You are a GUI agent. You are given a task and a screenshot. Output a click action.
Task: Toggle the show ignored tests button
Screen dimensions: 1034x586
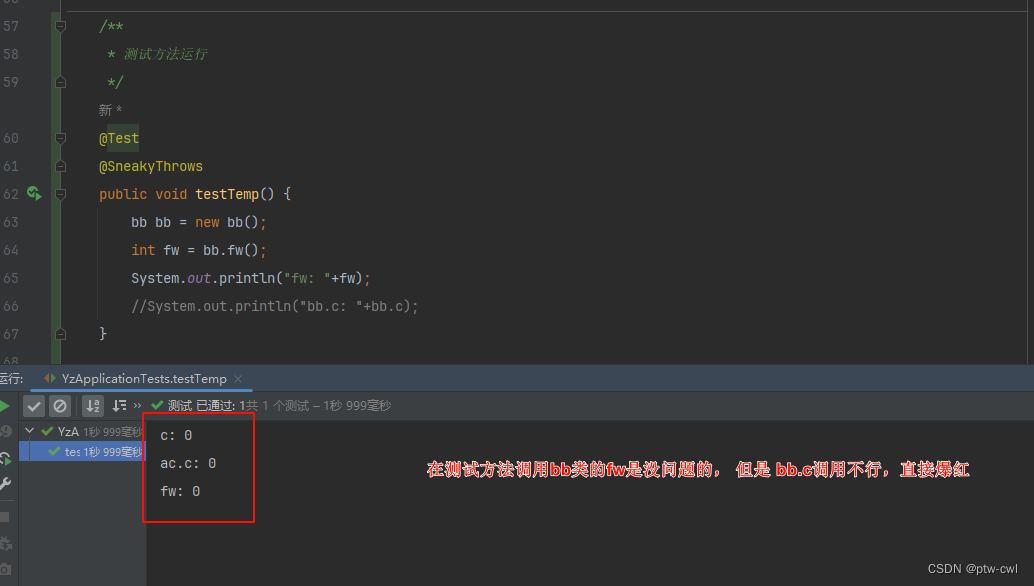tap(59, 406)
